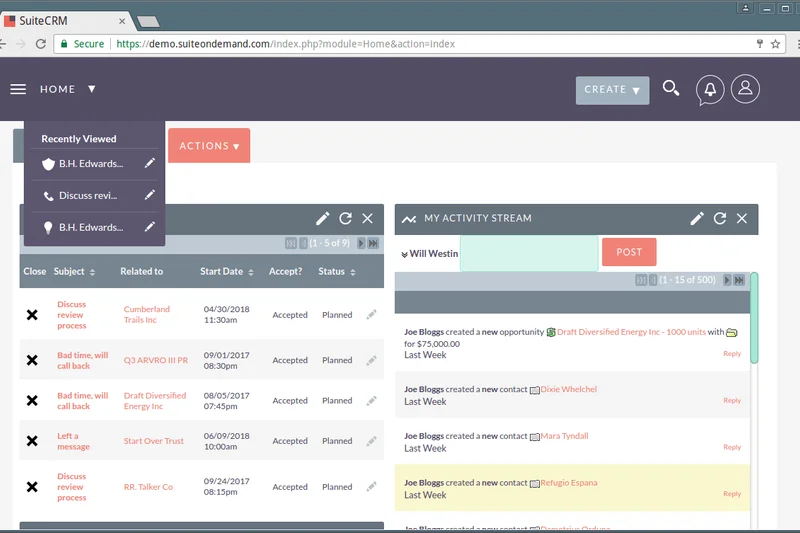Close the RR. Talker Co call
Image resolution: width=800 pixels, height=533 pixels.
click(32, 487)
